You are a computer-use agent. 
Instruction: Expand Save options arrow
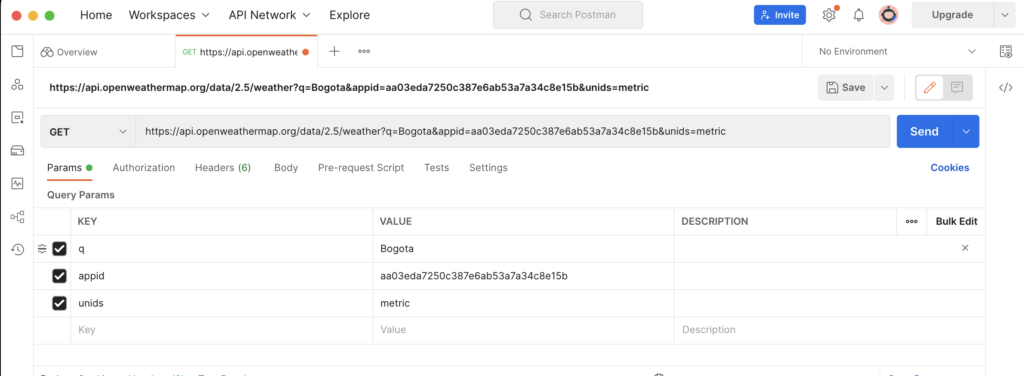884,87
